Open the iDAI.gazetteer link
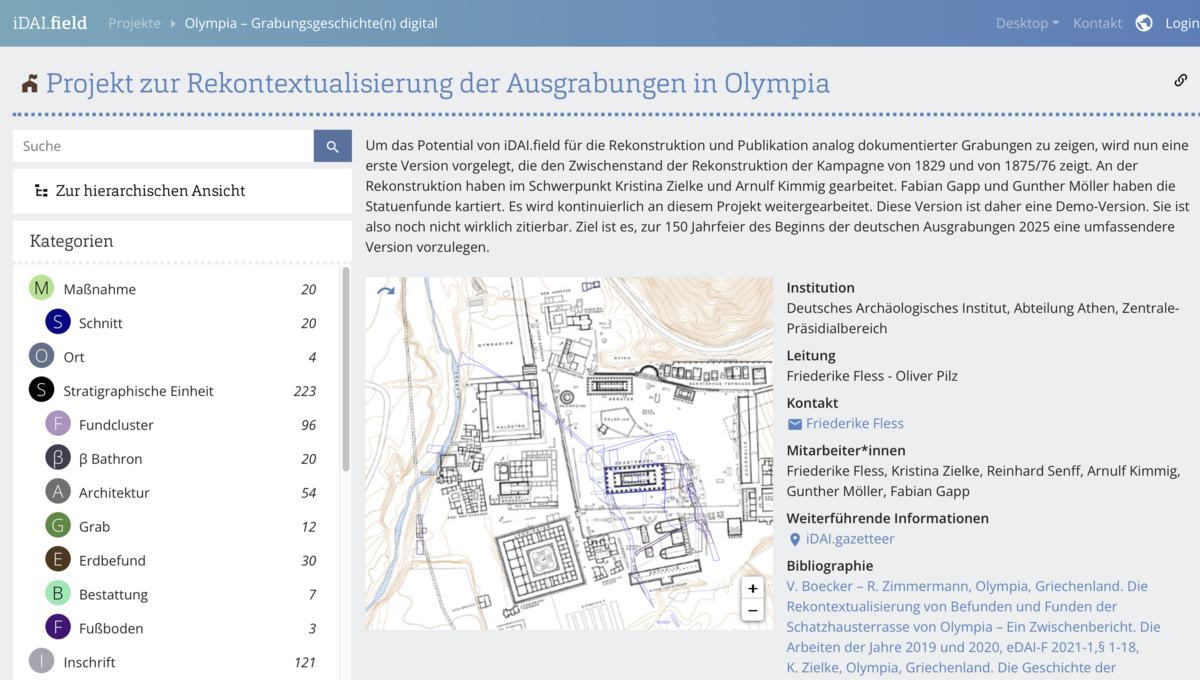 click(849, 539)
